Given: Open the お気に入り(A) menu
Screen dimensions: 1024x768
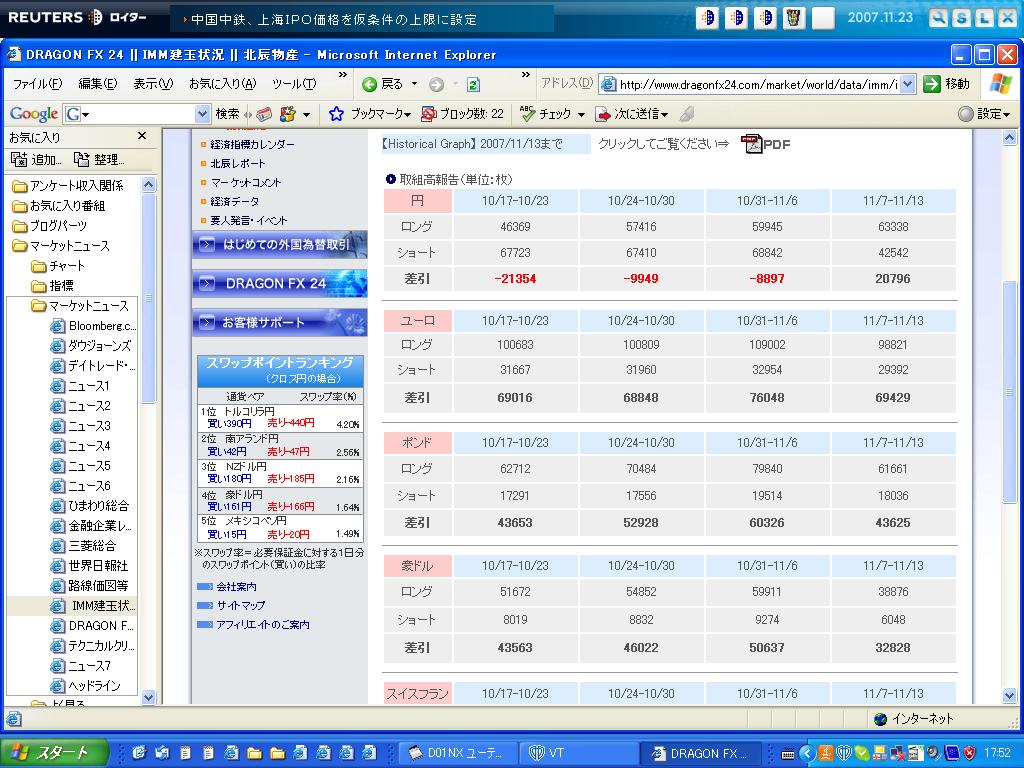Looking at the screenshot, I should pos(222,84).
